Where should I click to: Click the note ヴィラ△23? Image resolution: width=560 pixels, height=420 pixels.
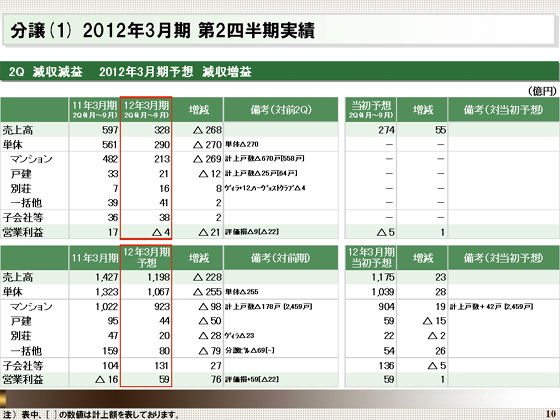pyautogui.click(x=240, y=336)
